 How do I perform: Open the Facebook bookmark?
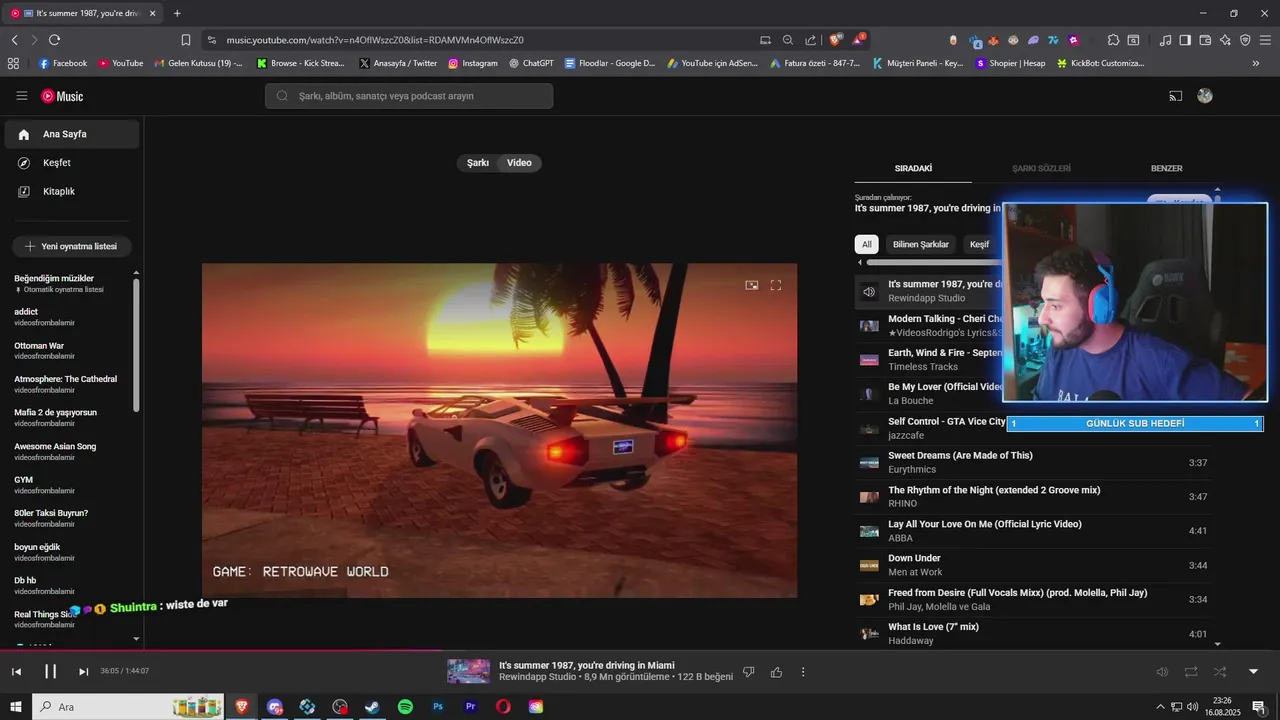pyautogui.click(x=63, y=63)
